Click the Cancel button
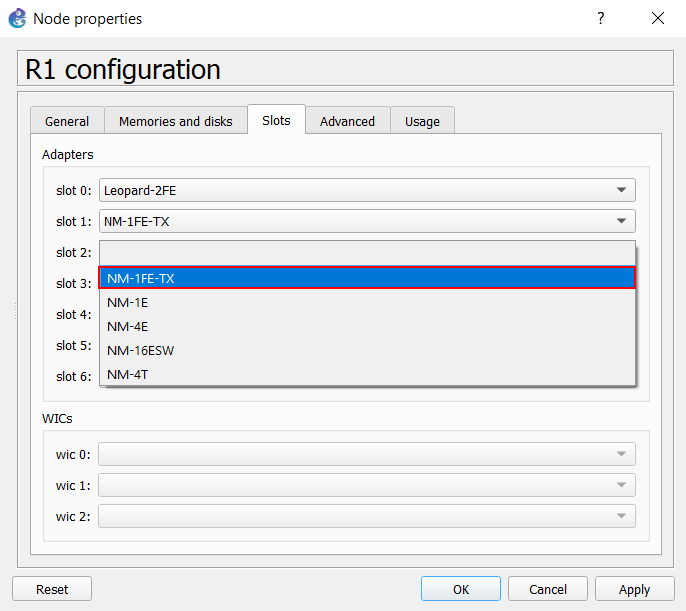This screenshot has height=611, width=686. pyautogui.click(x=548, y=589)
